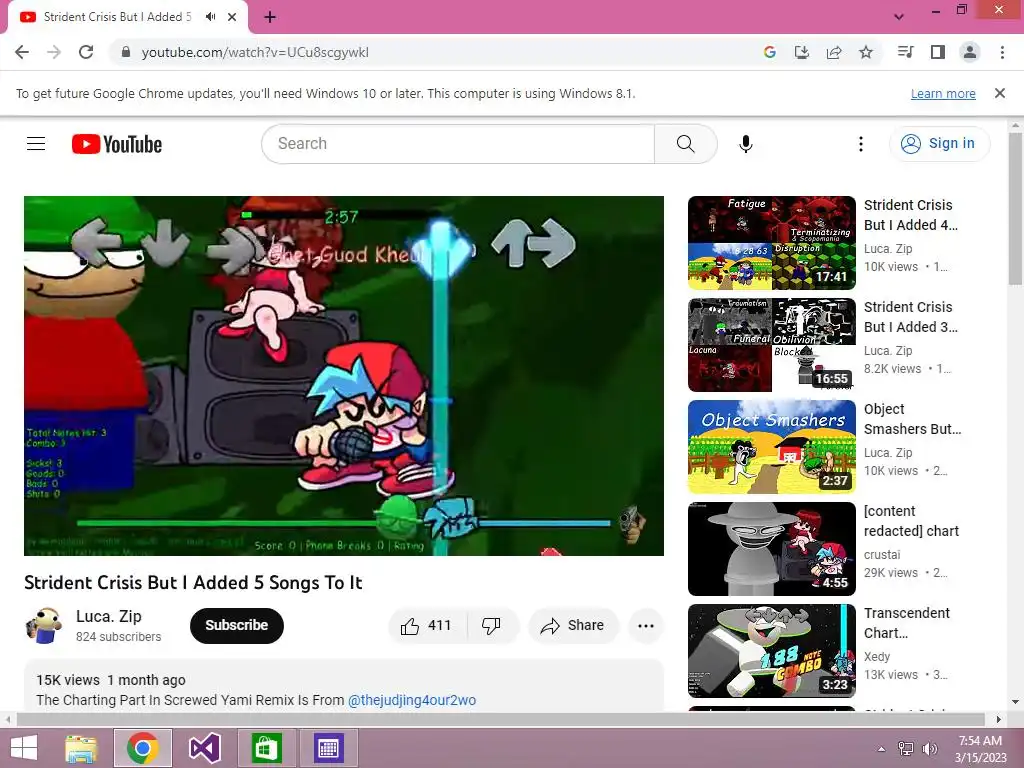Open the taskbar clock and date
This screenshot has height=768, width=1024.
[980, 749]
